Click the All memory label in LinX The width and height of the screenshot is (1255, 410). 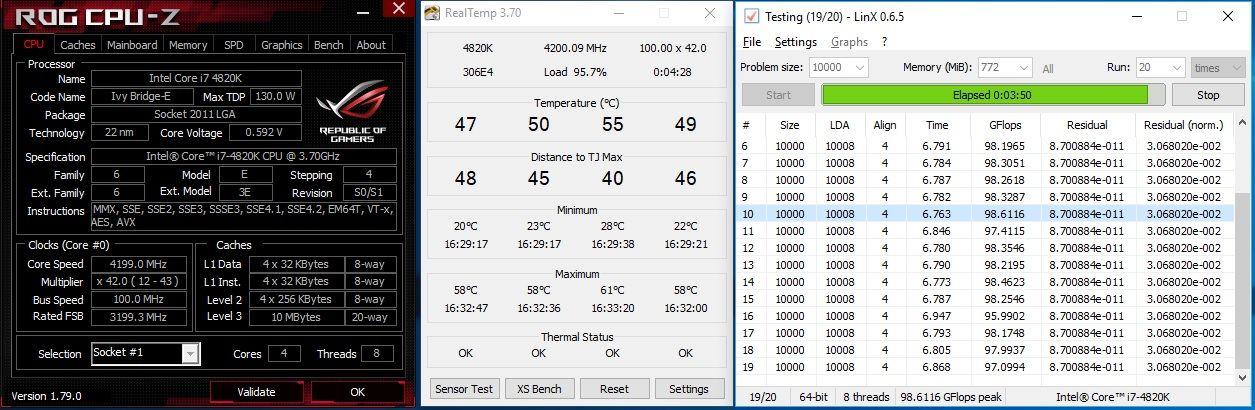[x=1048, y=68]
